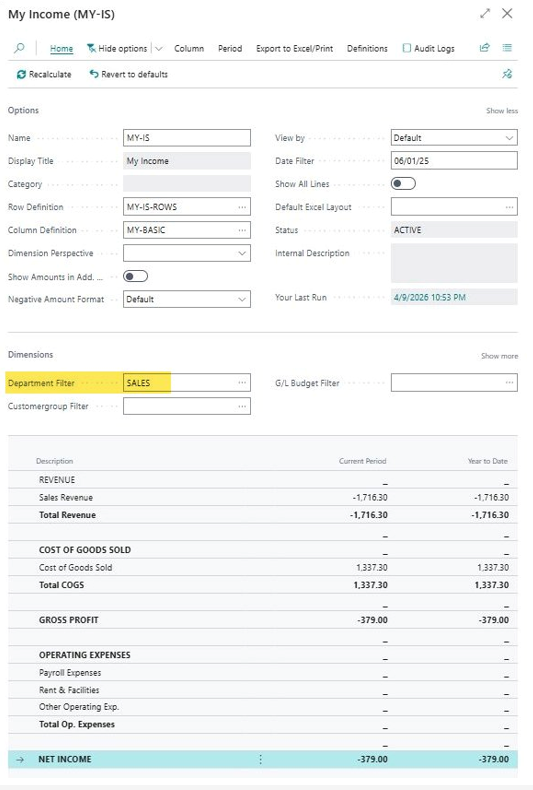Select the Home tab

(61, 48)
